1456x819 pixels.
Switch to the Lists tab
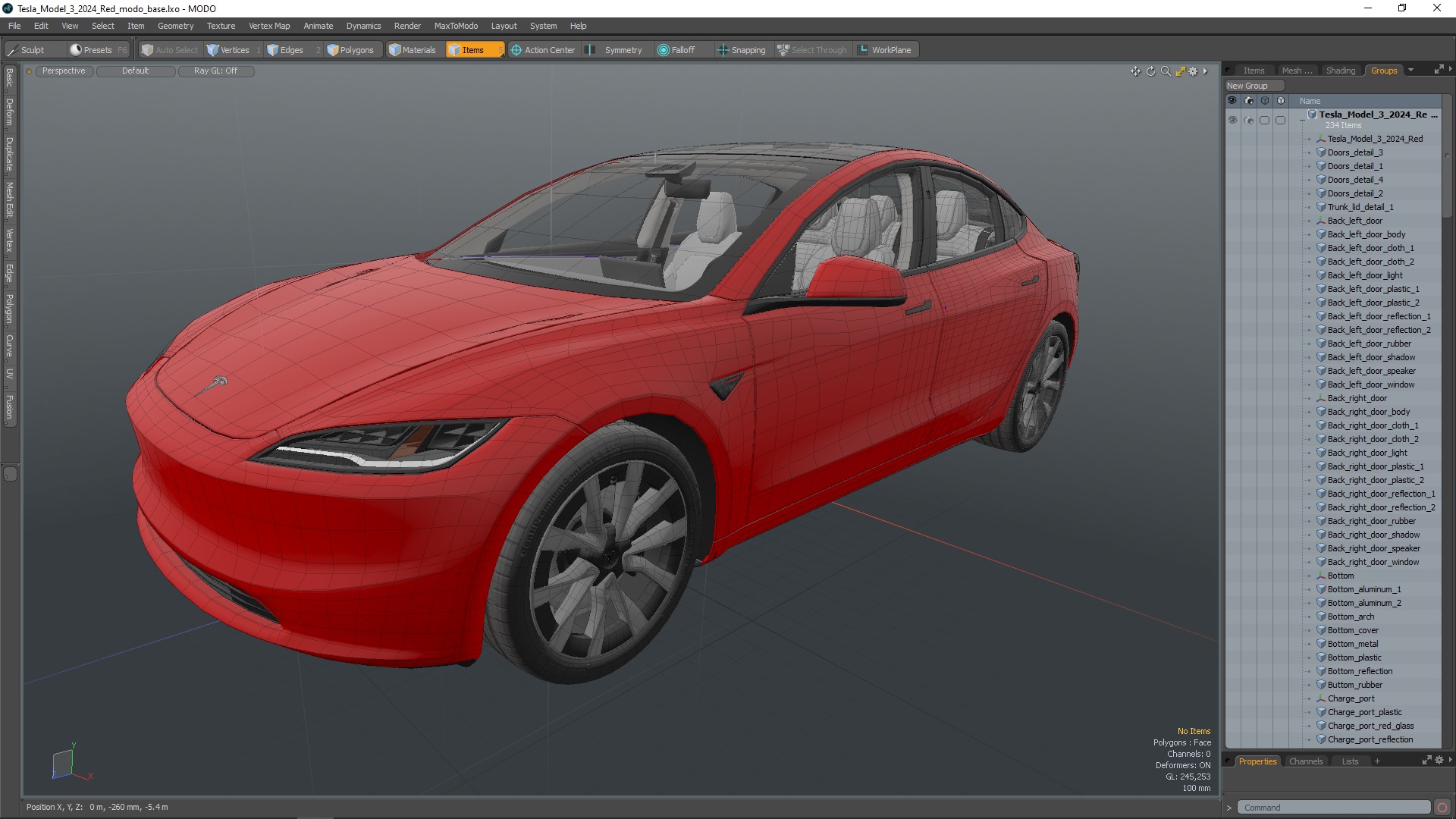point(1350,761)
